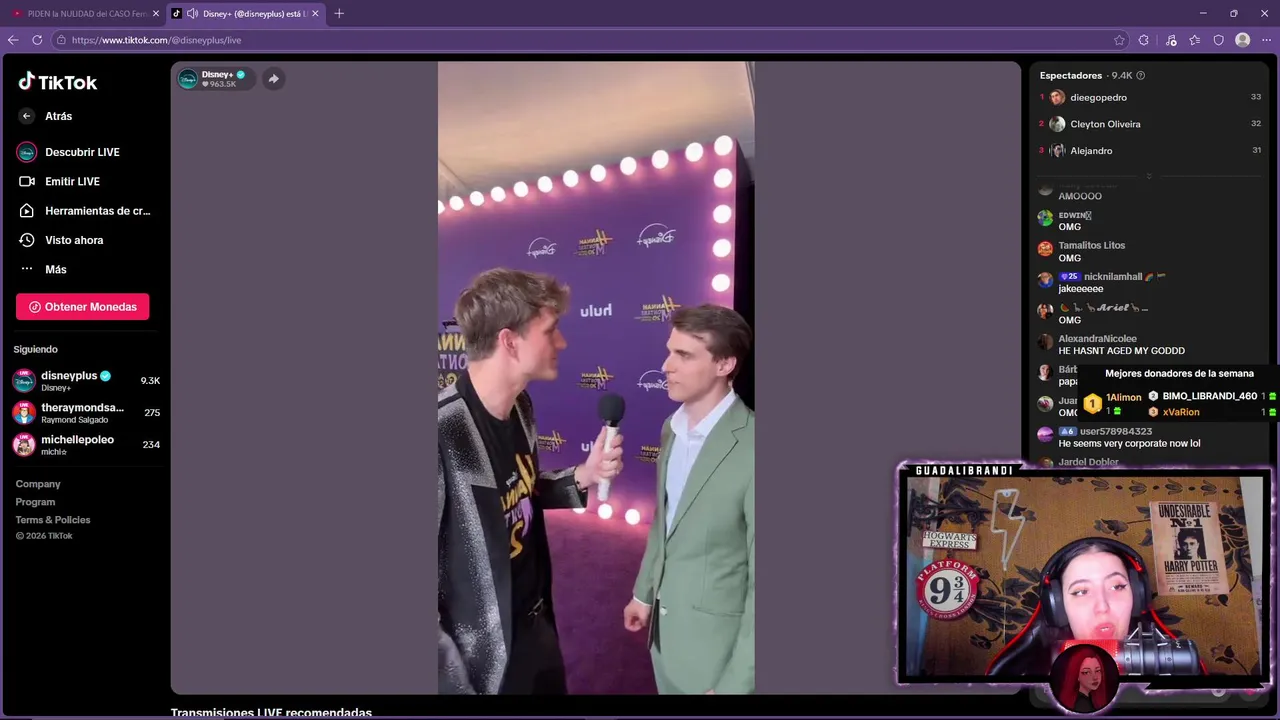1280x720 pixels.
Task: Click 1Alimon top donor
Action: [1123, 398]
